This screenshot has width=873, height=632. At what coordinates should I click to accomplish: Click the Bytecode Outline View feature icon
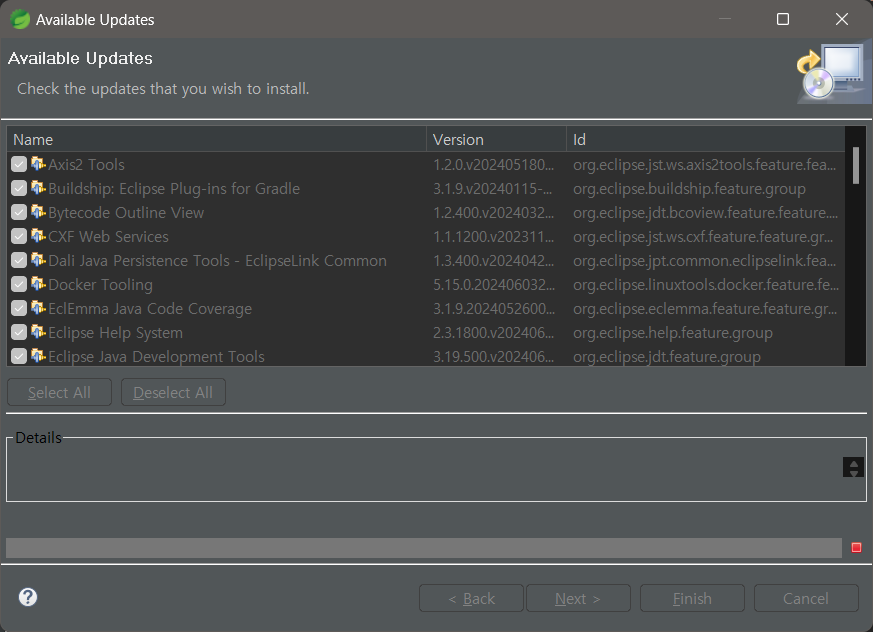coord(38,212)
